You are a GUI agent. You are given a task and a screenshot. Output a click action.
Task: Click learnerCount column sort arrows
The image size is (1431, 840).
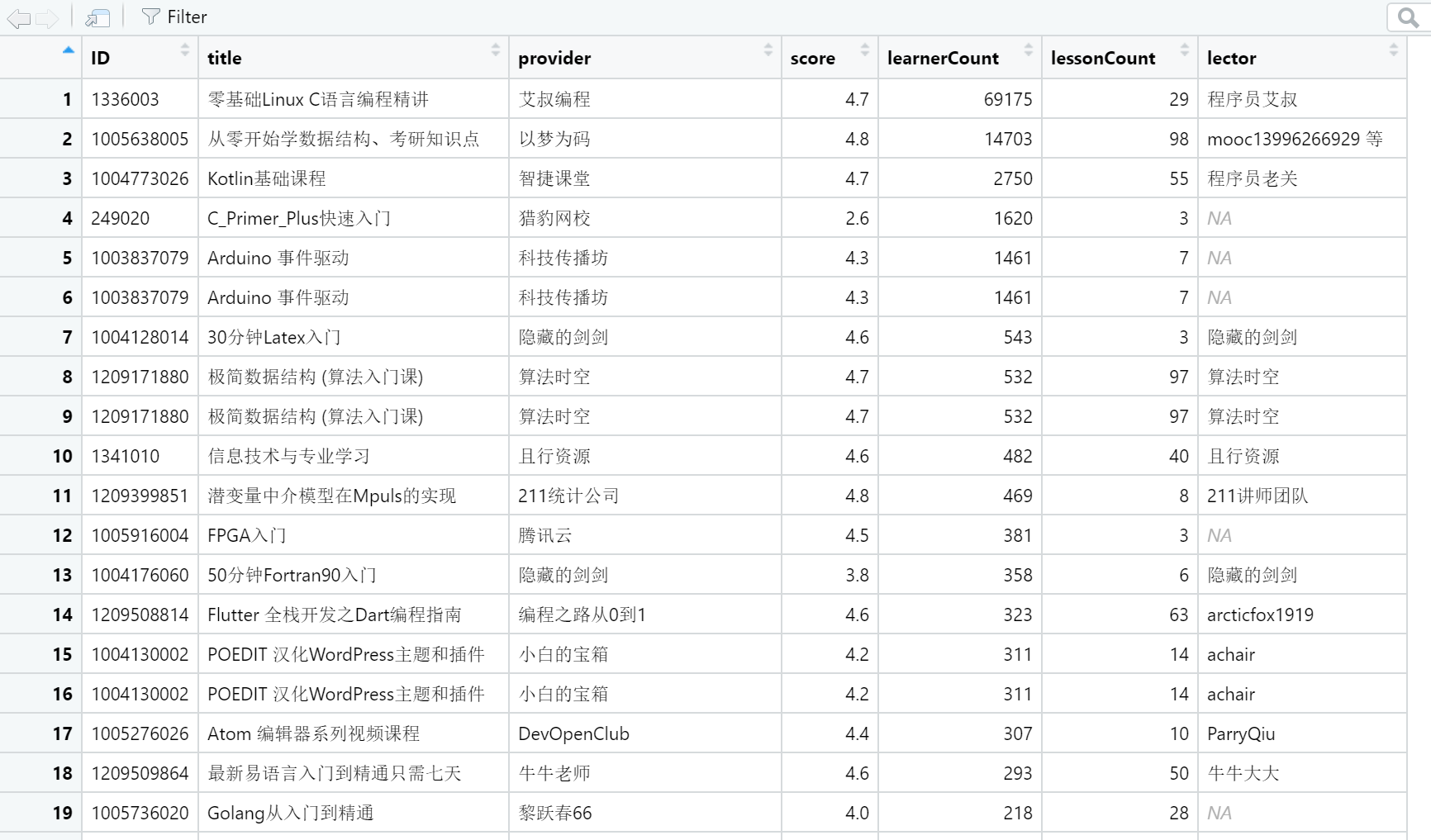tap(1028, 50)
